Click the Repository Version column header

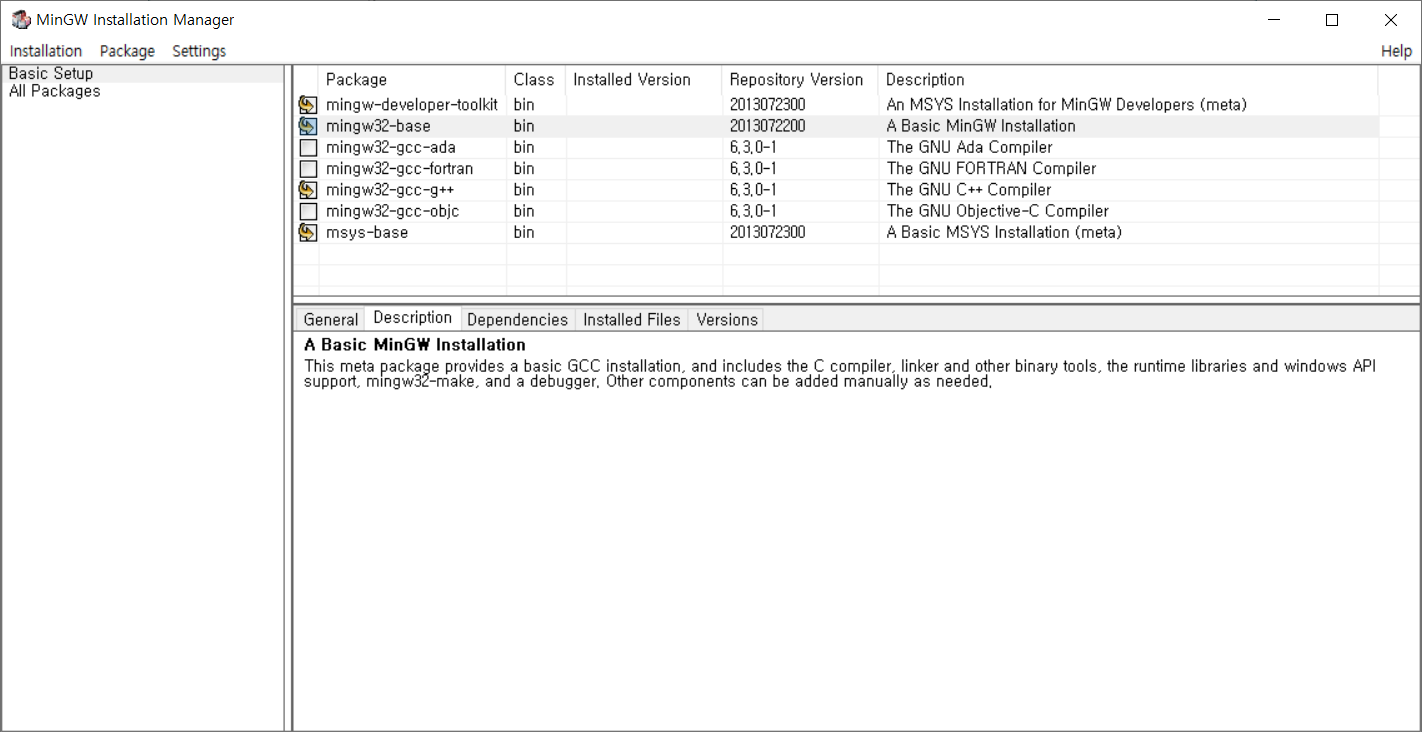[800, 80]
